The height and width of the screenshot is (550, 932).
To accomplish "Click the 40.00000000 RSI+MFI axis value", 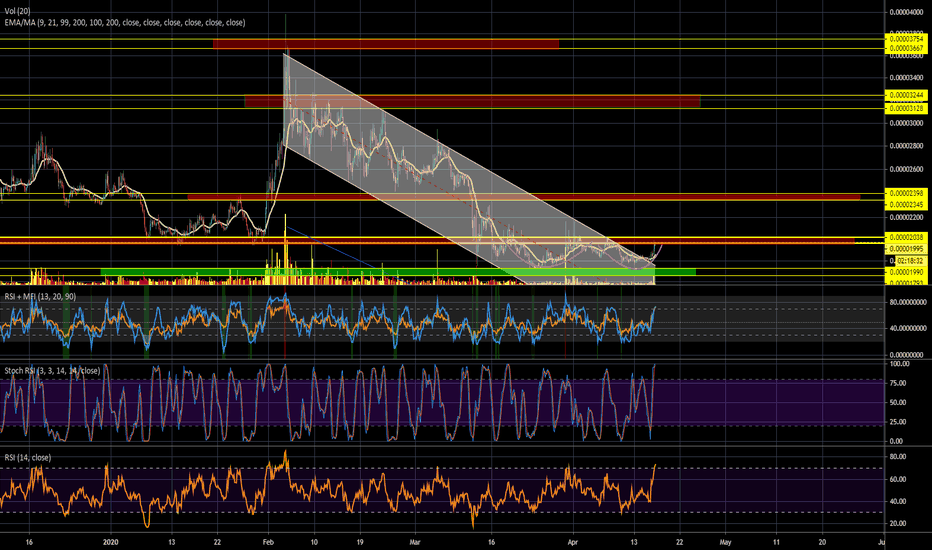I will click(x=907, y=328).
